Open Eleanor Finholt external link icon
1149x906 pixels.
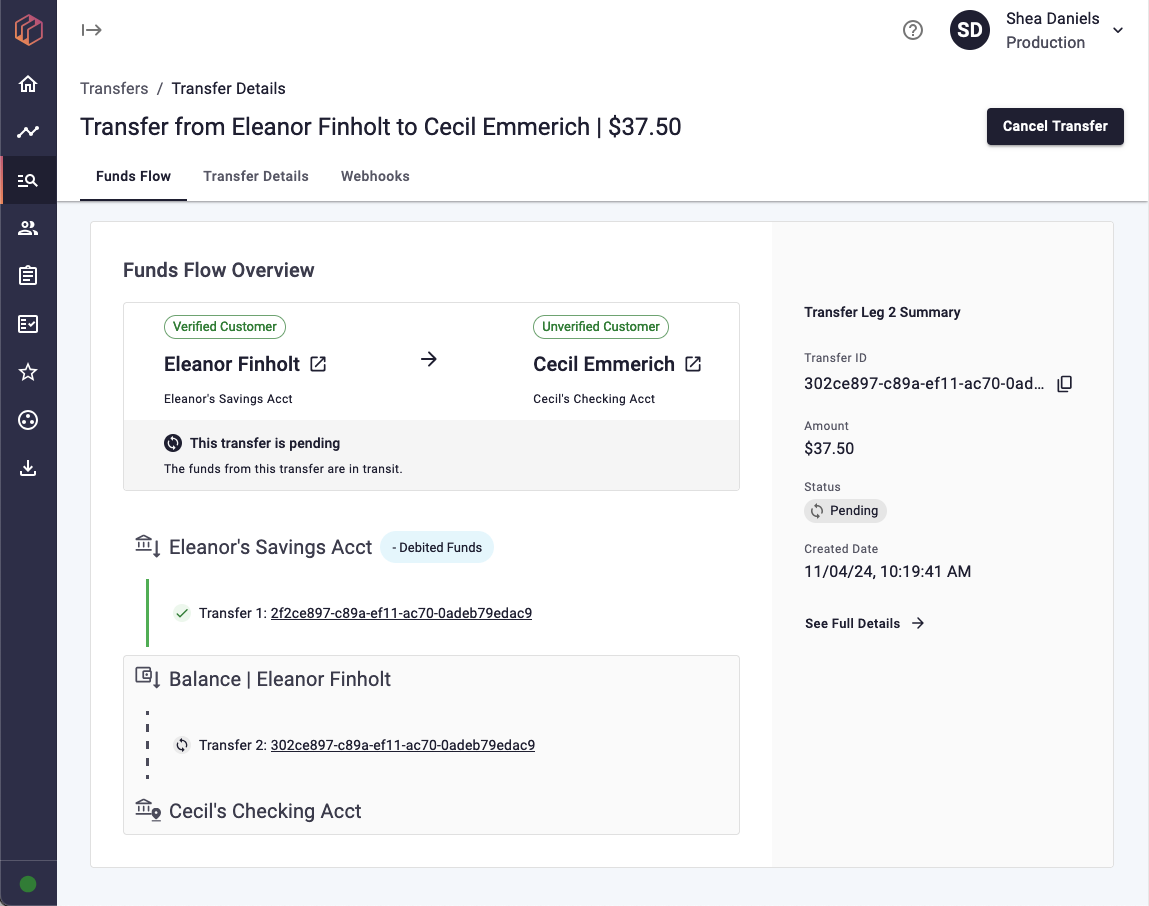click(x=318, y=364)
